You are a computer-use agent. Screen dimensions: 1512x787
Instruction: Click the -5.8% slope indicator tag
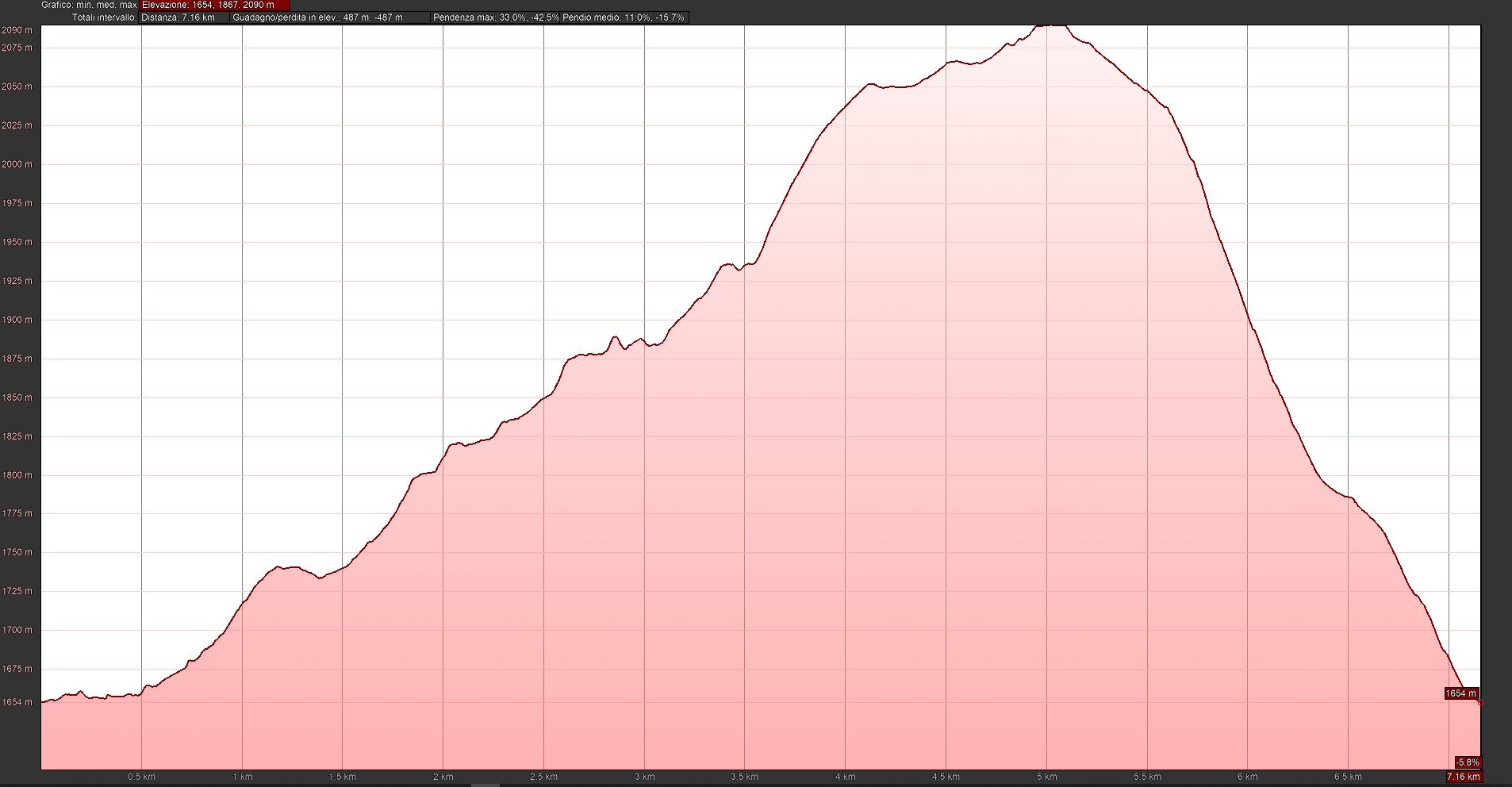(1467, 762)
